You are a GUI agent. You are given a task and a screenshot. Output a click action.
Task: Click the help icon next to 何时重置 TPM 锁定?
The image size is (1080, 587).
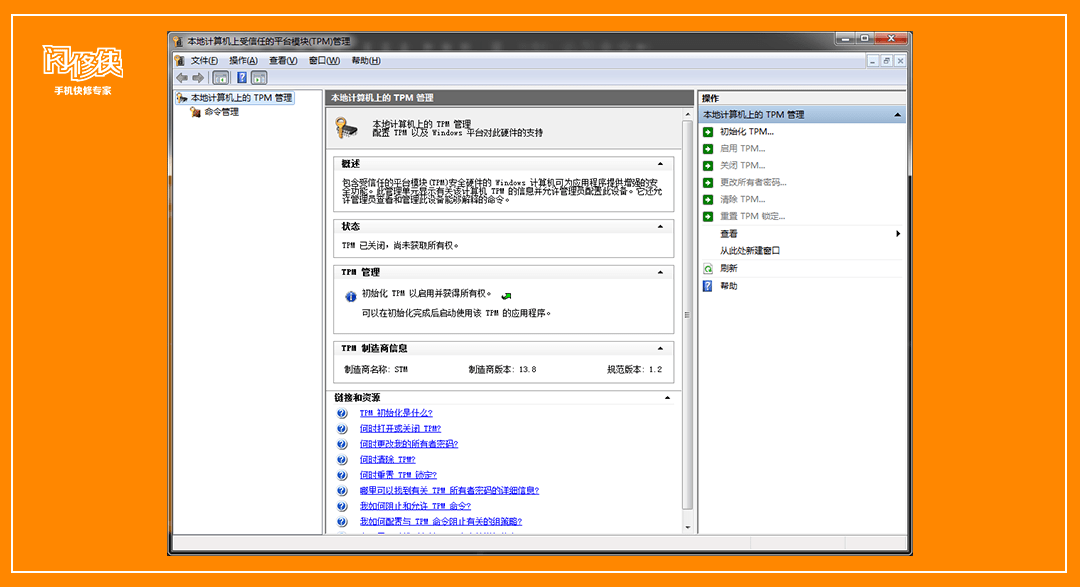(x=342, y=475)
